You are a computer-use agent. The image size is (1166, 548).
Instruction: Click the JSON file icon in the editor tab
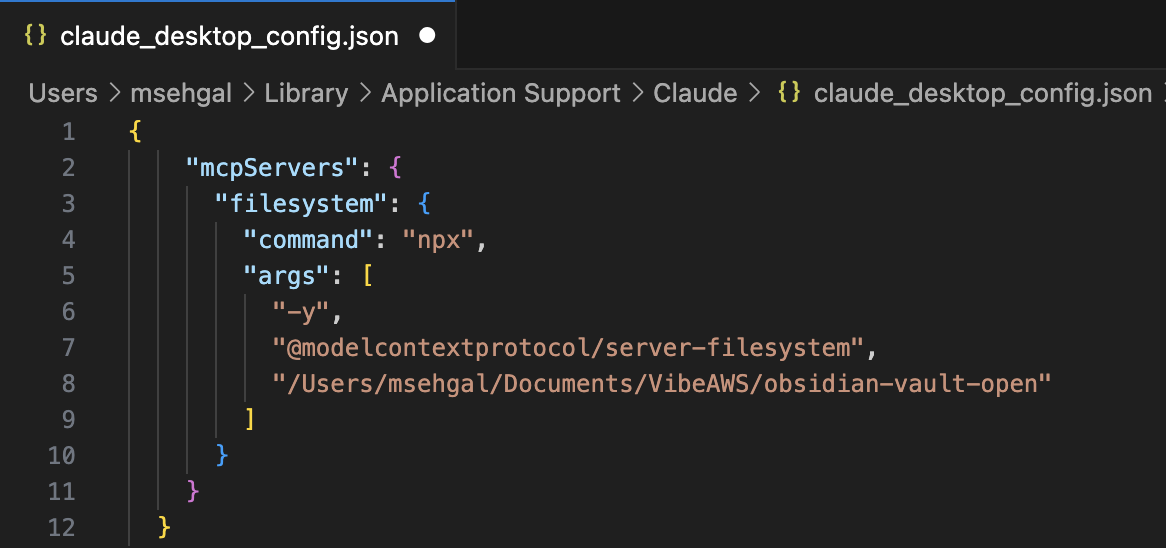(35, 37)
